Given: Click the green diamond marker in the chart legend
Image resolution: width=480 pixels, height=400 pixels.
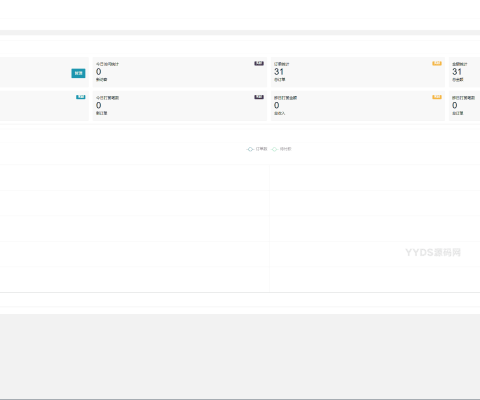Looking at the screenshot, I should click(x=274, y=149).
